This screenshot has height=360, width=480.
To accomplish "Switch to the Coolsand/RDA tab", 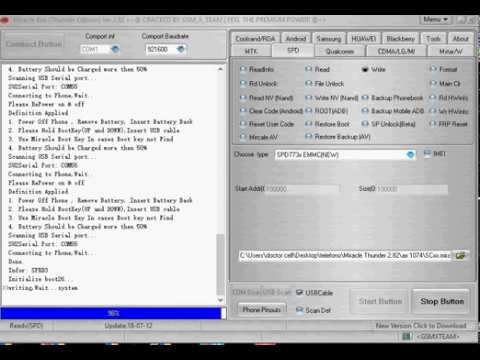I will pyautogui.click(x=255, y=39).
